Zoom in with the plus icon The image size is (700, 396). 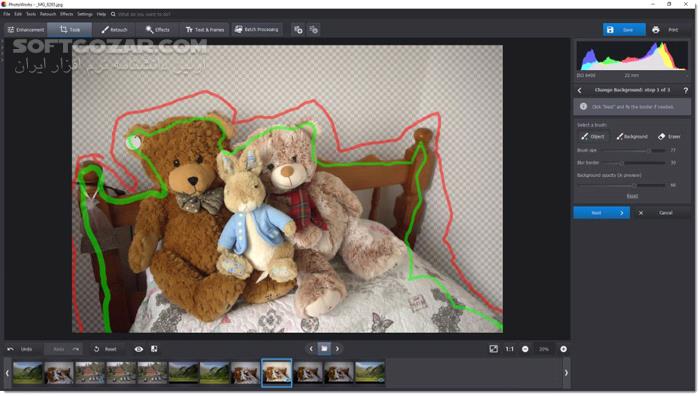click(x=563, y=349)
